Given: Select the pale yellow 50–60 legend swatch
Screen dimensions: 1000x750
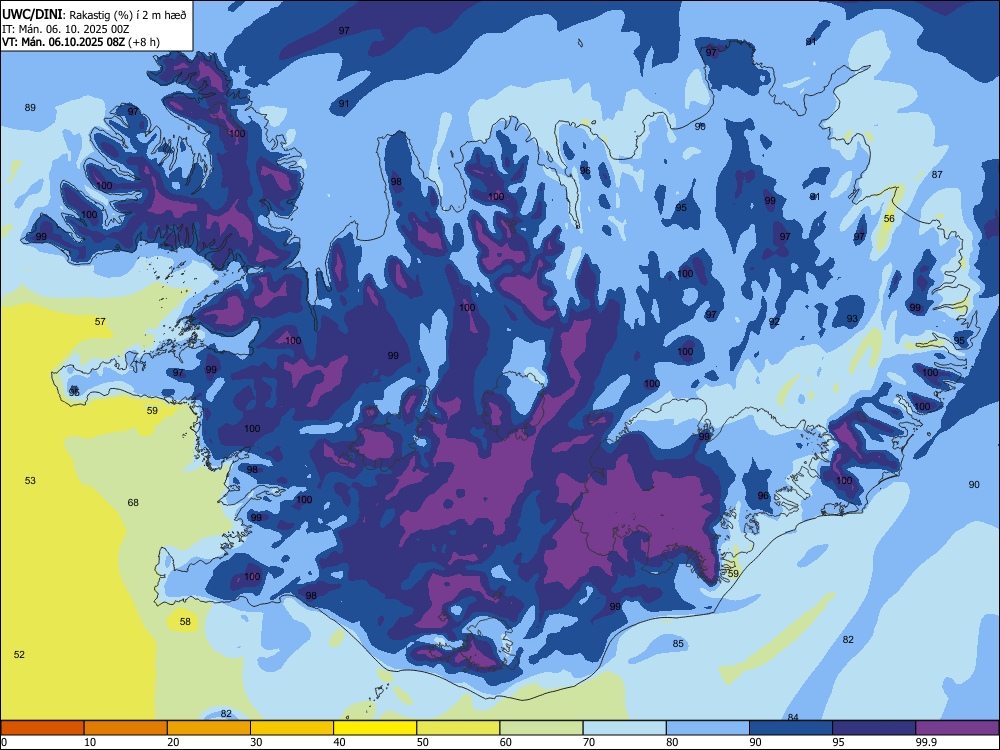Looking at the screenshot, I should (459, 728).
